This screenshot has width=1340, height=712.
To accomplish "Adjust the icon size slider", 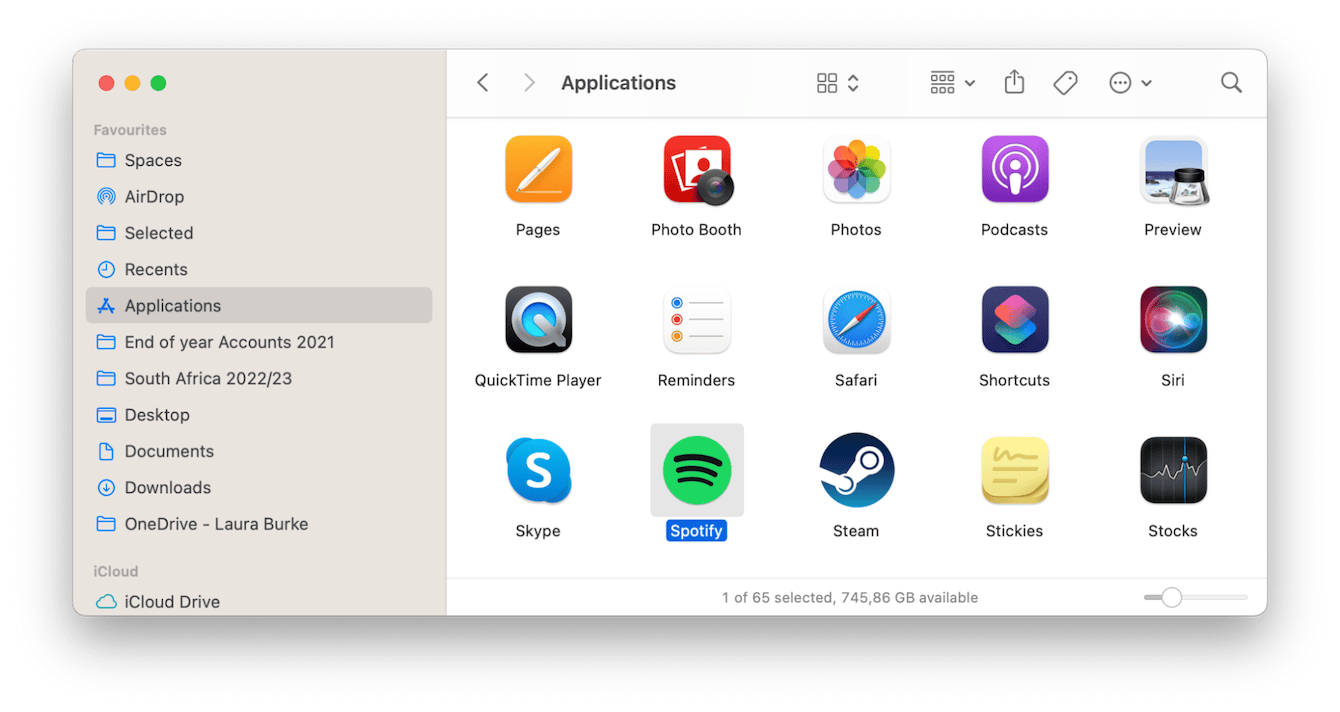I will (1170, 597).
